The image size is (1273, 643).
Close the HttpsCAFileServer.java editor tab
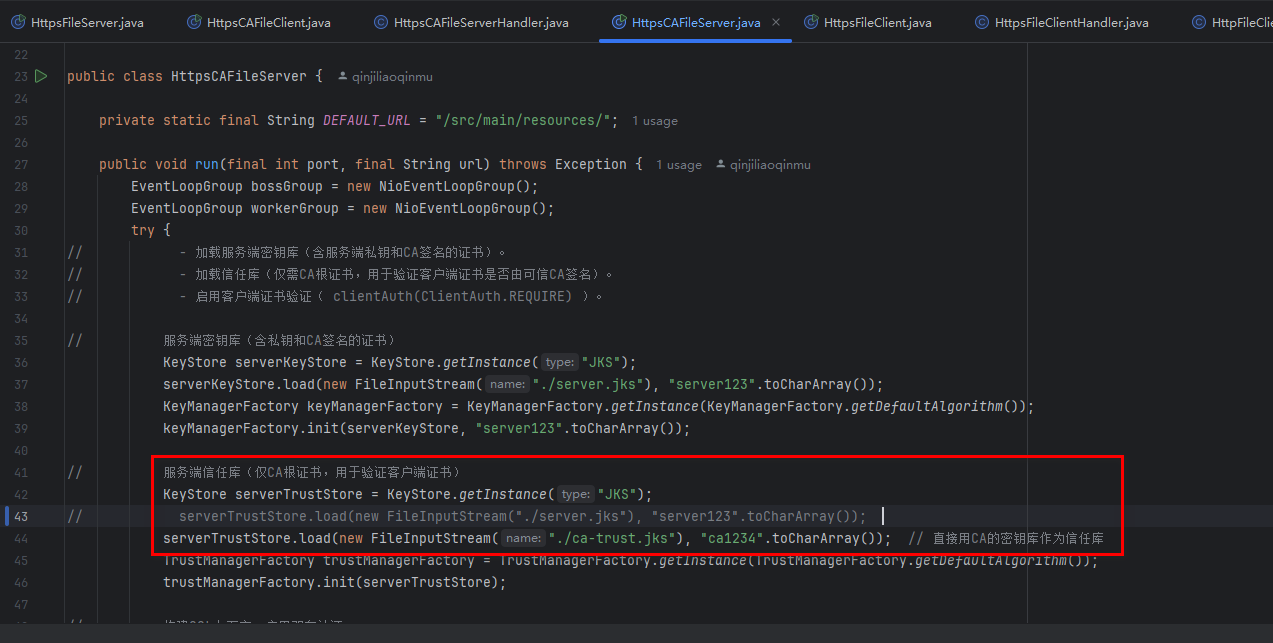click(x=776, y=21)
